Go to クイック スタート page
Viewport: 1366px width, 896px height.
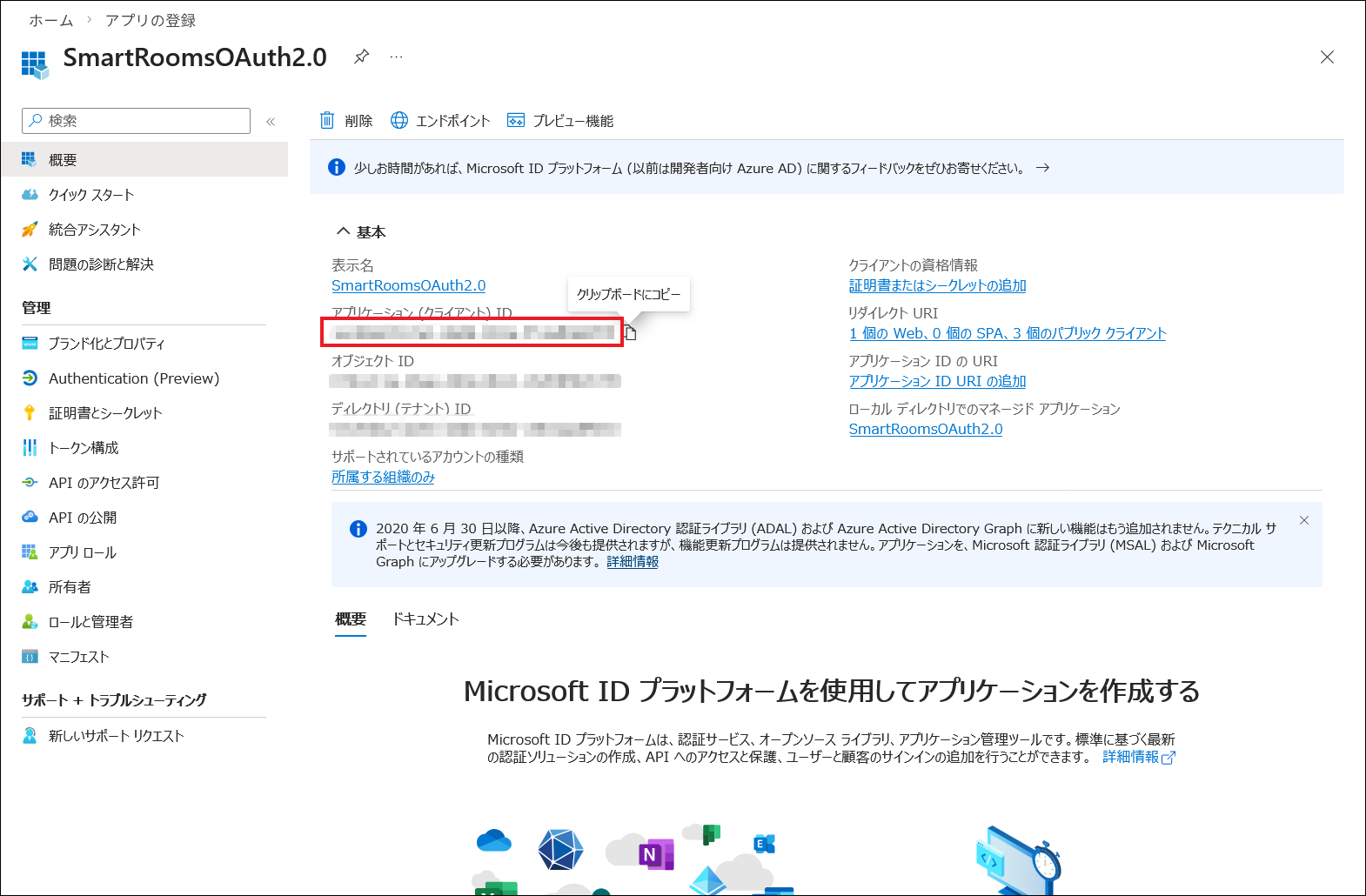[91, 195]
